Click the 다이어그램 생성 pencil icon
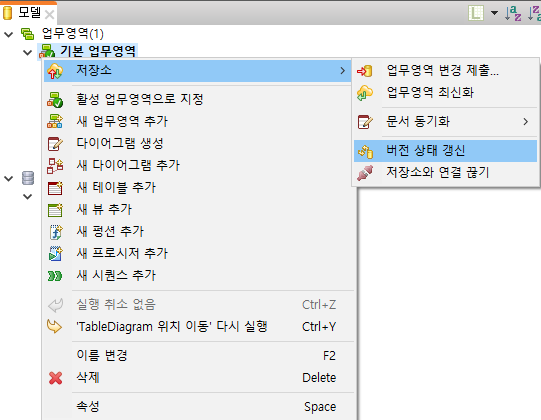Screen dimensions: 541x420 coord(55,144)
